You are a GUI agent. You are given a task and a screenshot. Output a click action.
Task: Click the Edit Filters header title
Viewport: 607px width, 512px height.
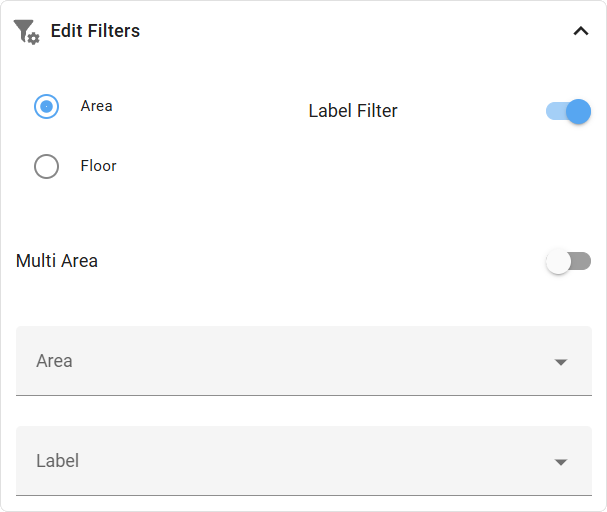[95, 31]
